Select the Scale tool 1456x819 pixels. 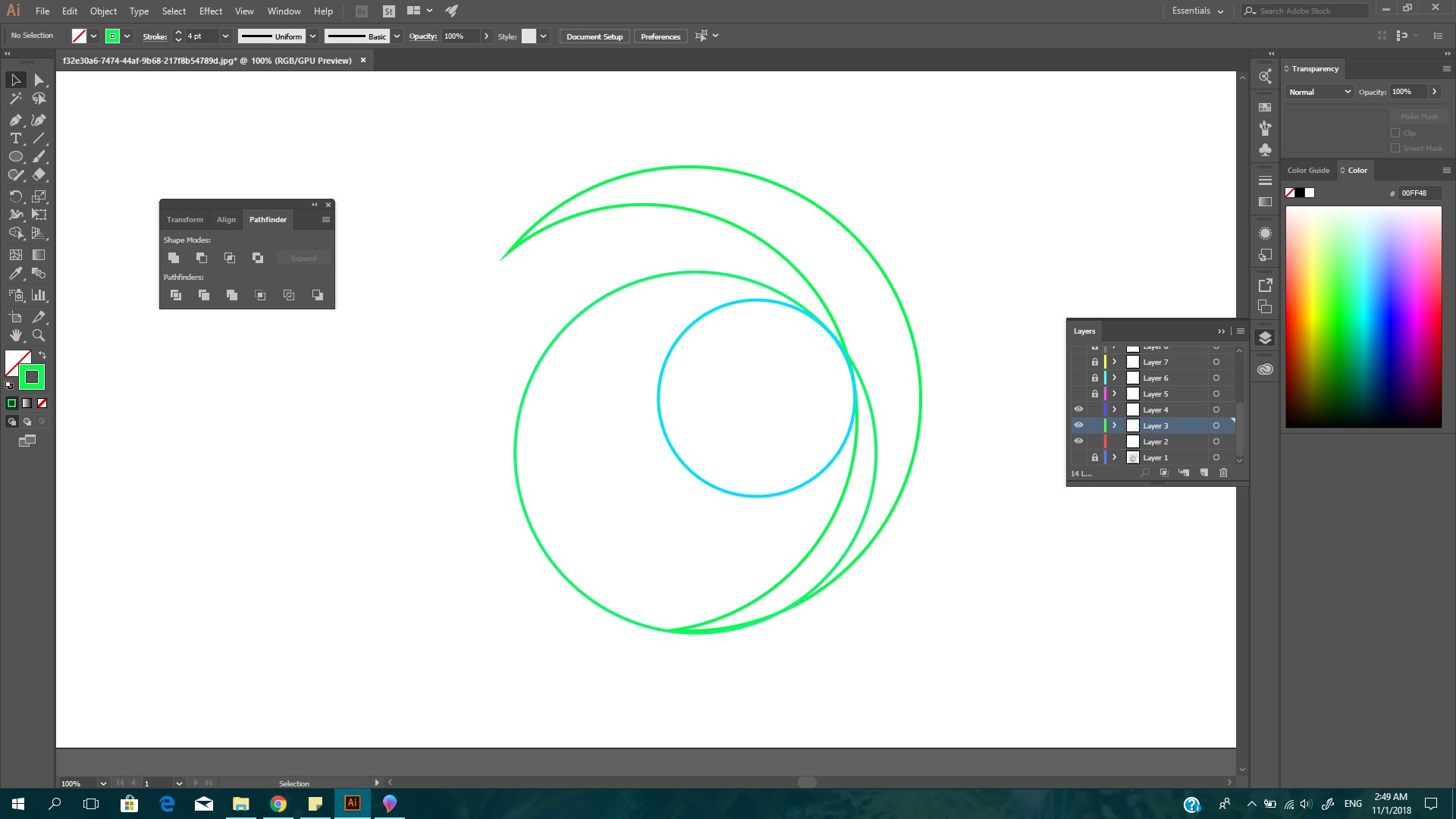point(39,196)
